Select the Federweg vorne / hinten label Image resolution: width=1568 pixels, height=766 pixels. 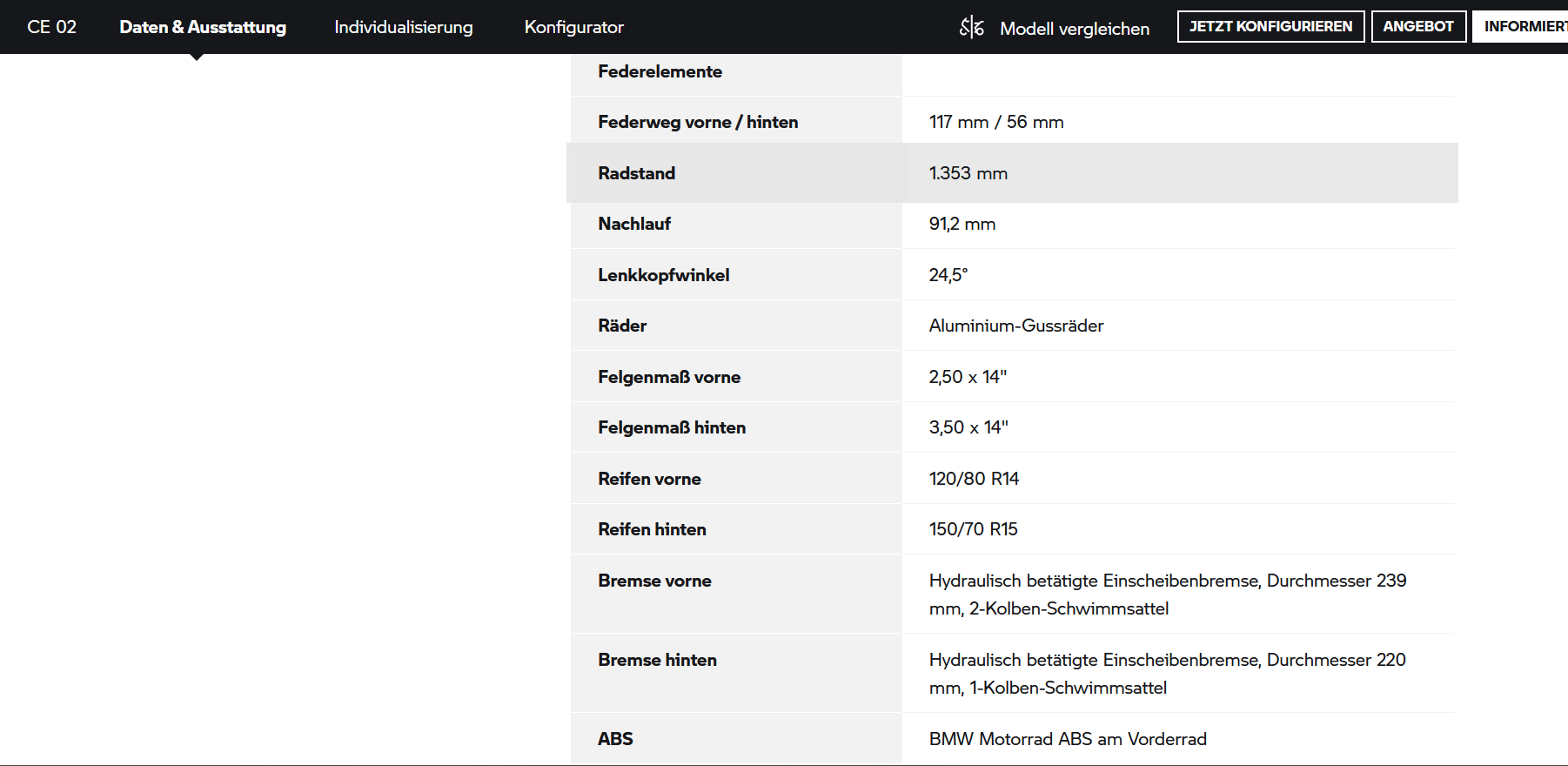pyautogui.click(x=698, y=122)
